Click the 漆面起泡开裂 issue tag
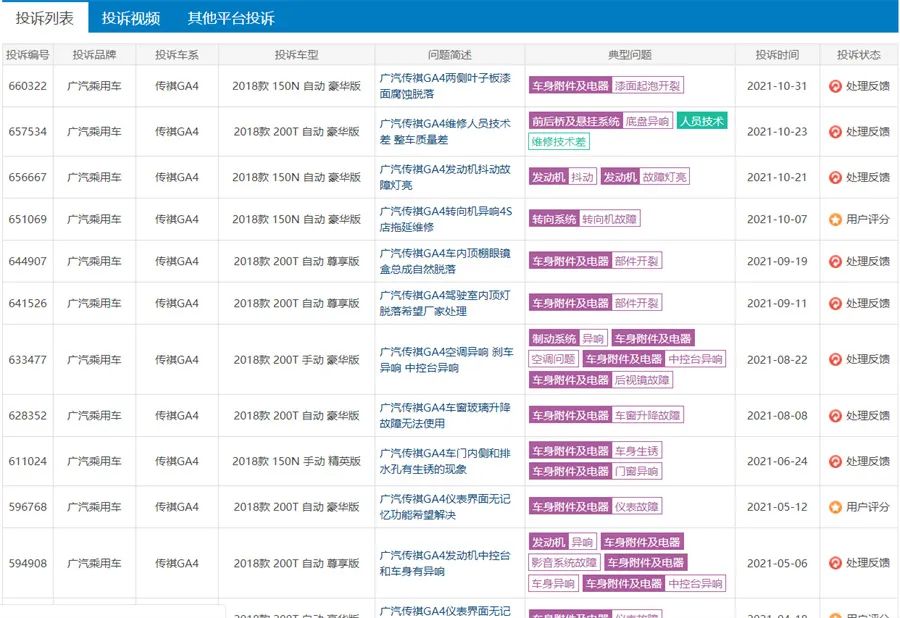 click(647, 86)
